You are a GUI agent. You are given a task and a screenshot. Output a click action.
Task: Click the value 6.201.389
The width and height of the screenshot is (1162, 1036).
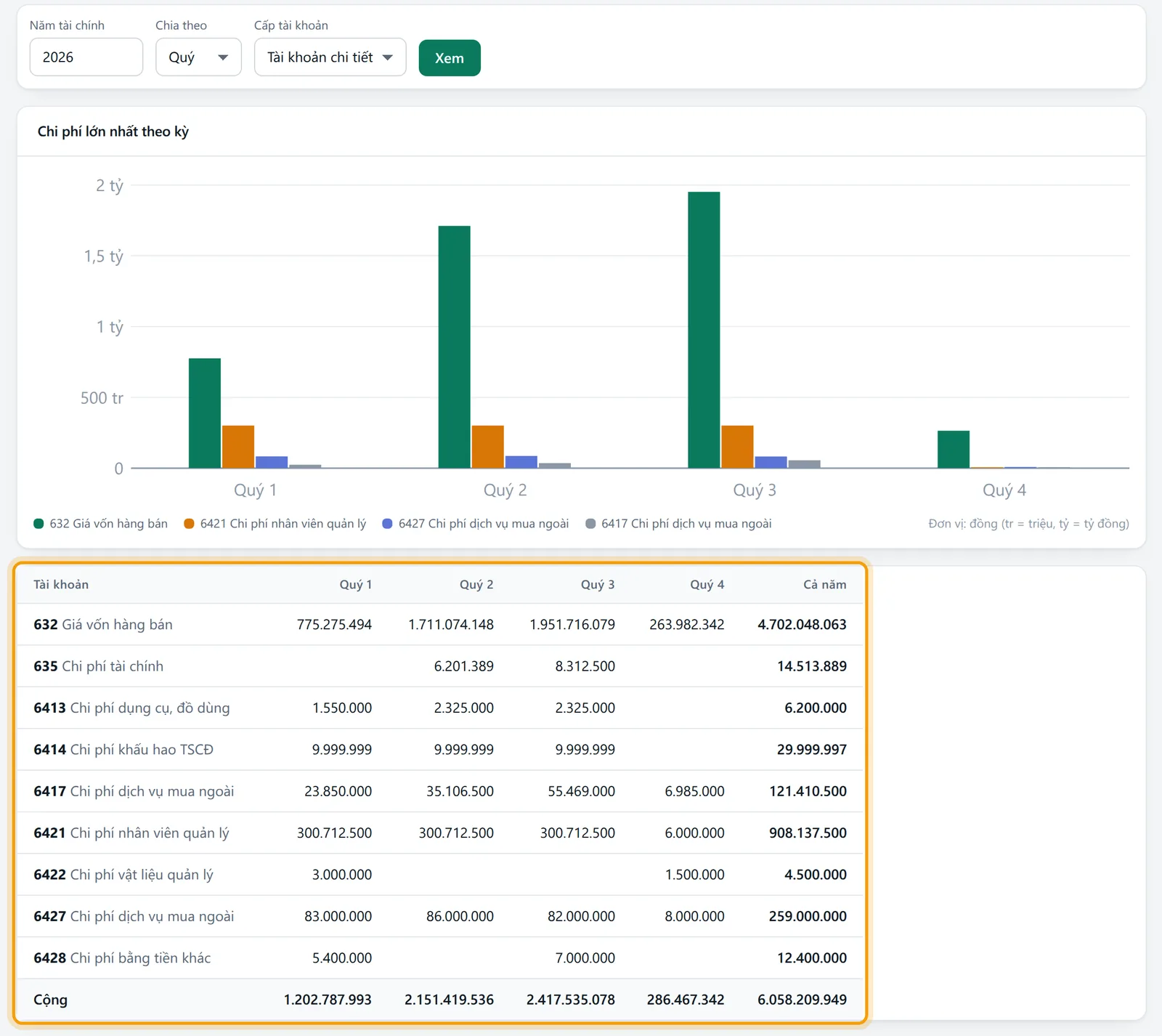tap(464, 666)
